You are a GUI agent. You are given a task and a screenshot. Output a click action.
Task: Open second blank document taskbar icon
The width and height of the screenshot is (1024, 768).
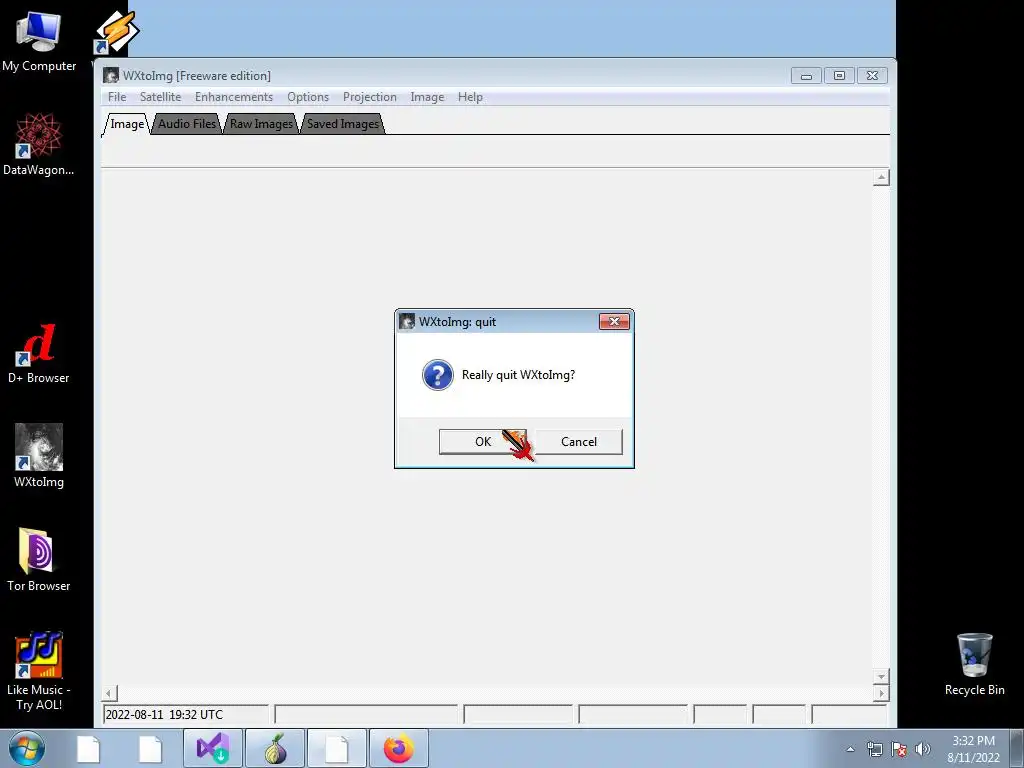click(x=150, y=748)
